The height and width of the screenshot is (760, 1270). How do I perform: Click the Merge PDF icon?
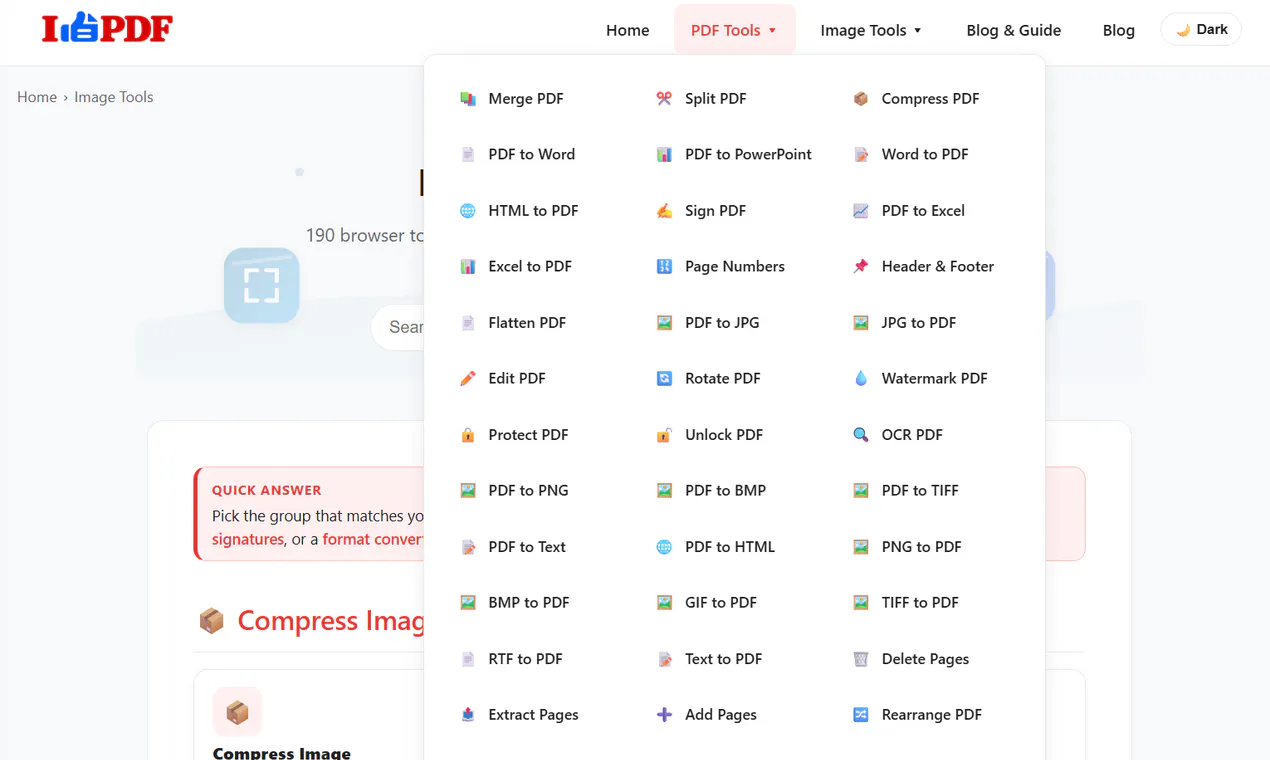[x=467, y=99]
